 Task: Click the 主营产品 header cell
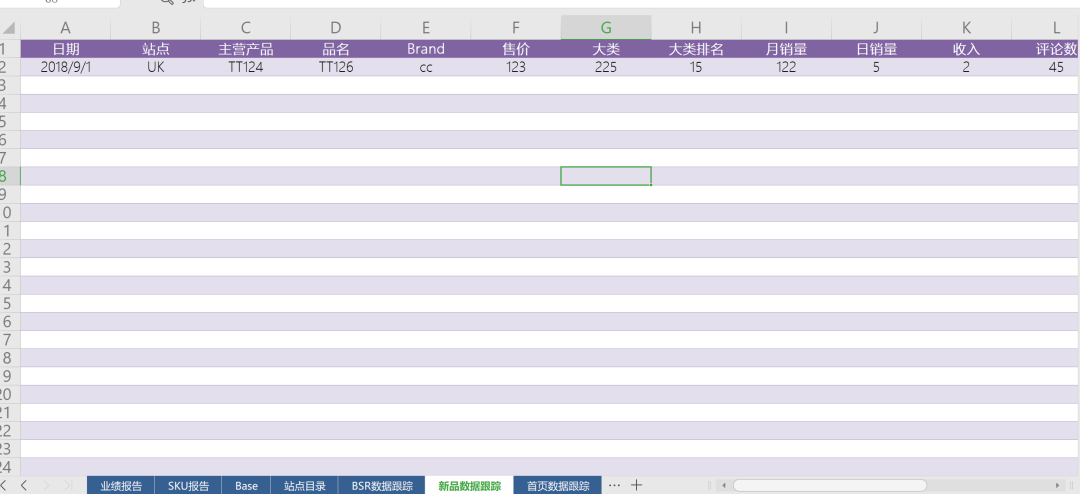pos(246,49)
